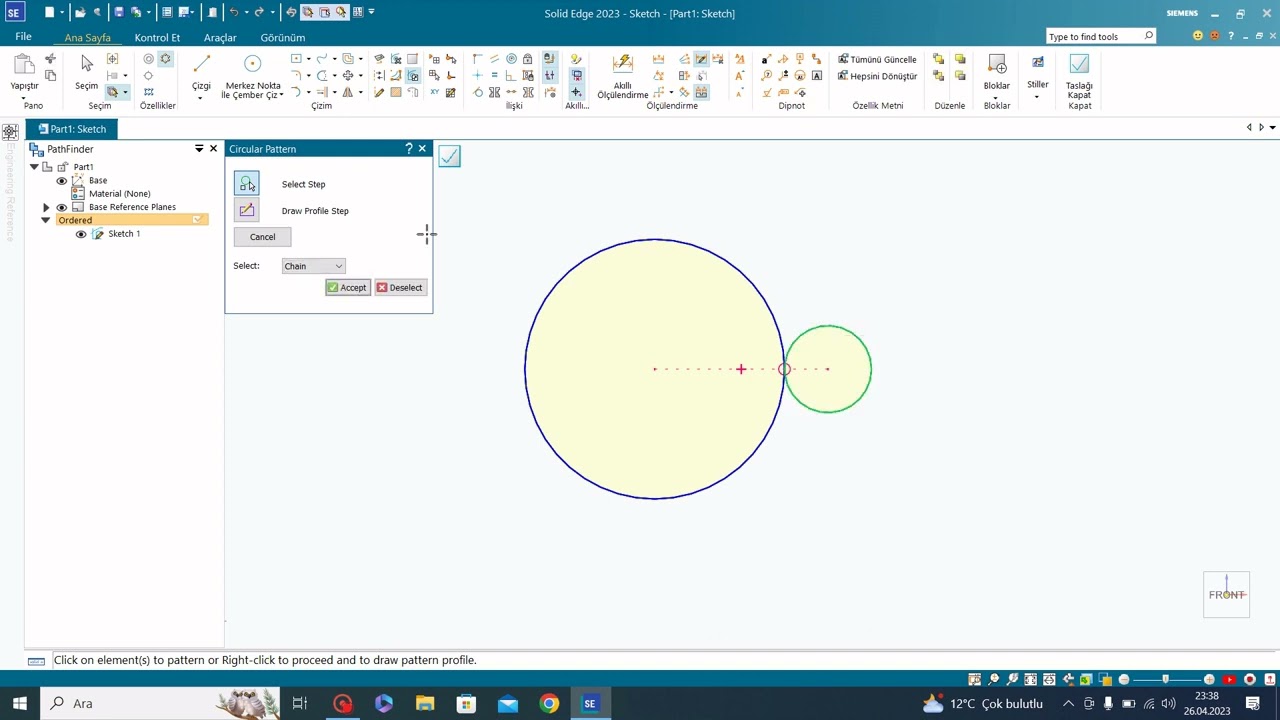The height and width of the screenshot is (720, 1280).
Task: Click the Accept button
Action: tap(347, 288)
